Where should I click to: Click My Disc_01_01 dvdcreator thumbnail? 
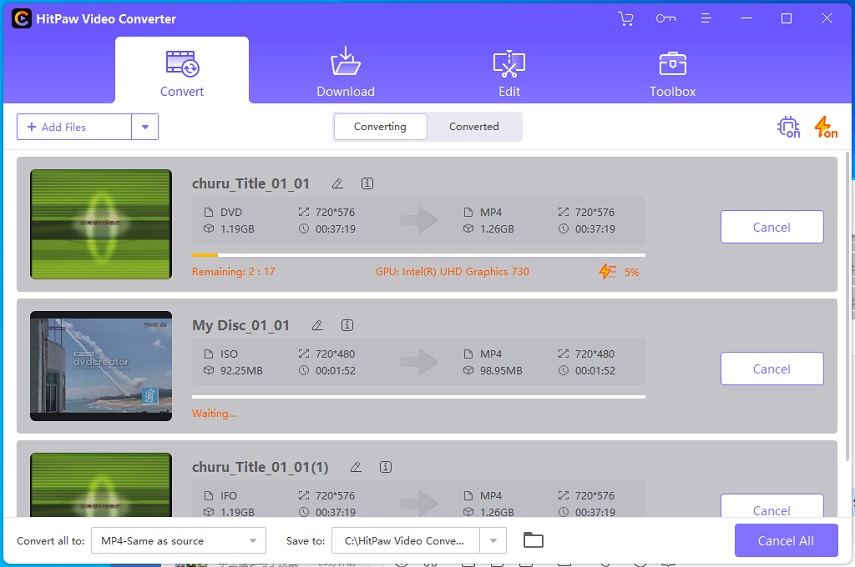[x=101, y=366]
